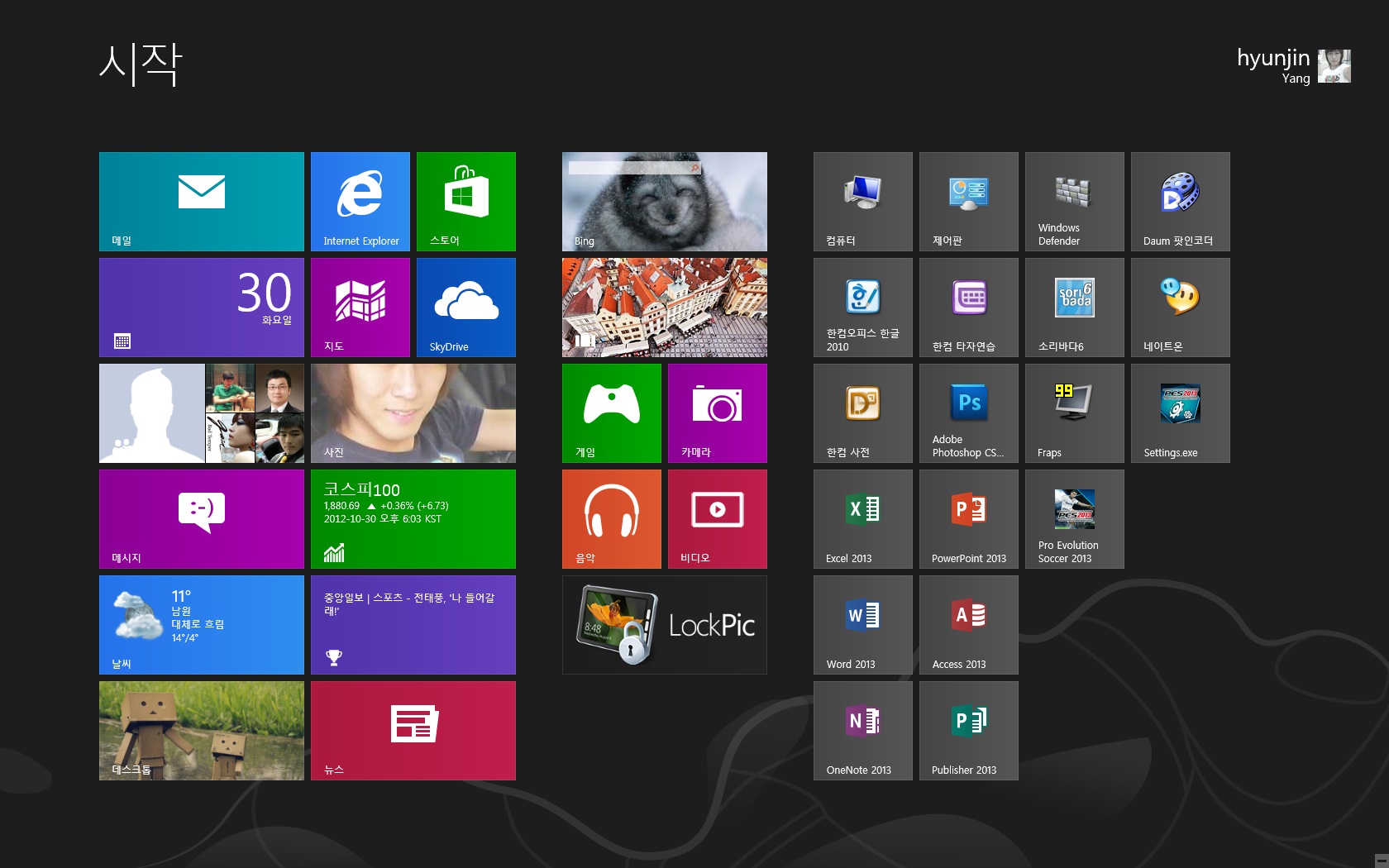This screenshot has width=1389, height=868.
Task: Launch 소리바다6 tile
Action: (x=1075, y=308)
